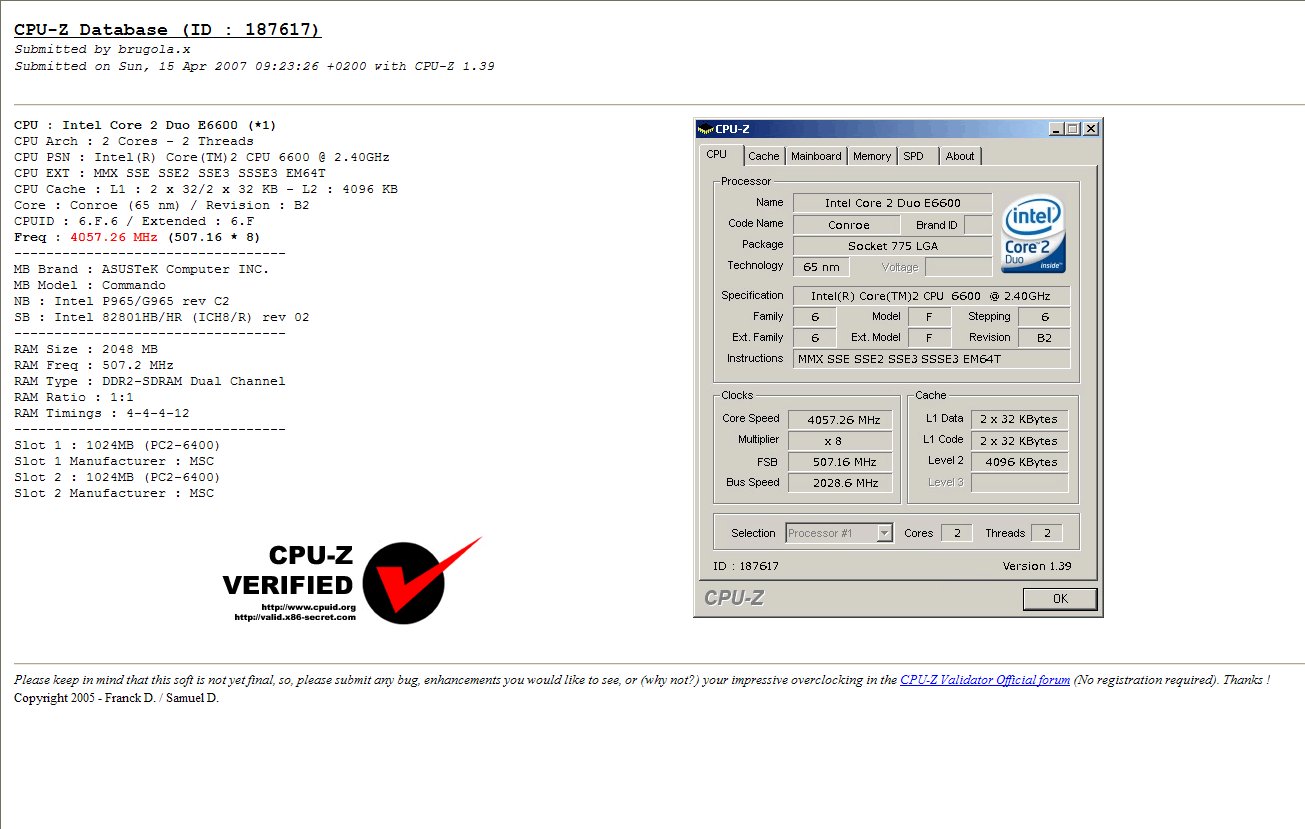Click the empty Brand ID field
The image size is (1305, 829).
(978, 225)
